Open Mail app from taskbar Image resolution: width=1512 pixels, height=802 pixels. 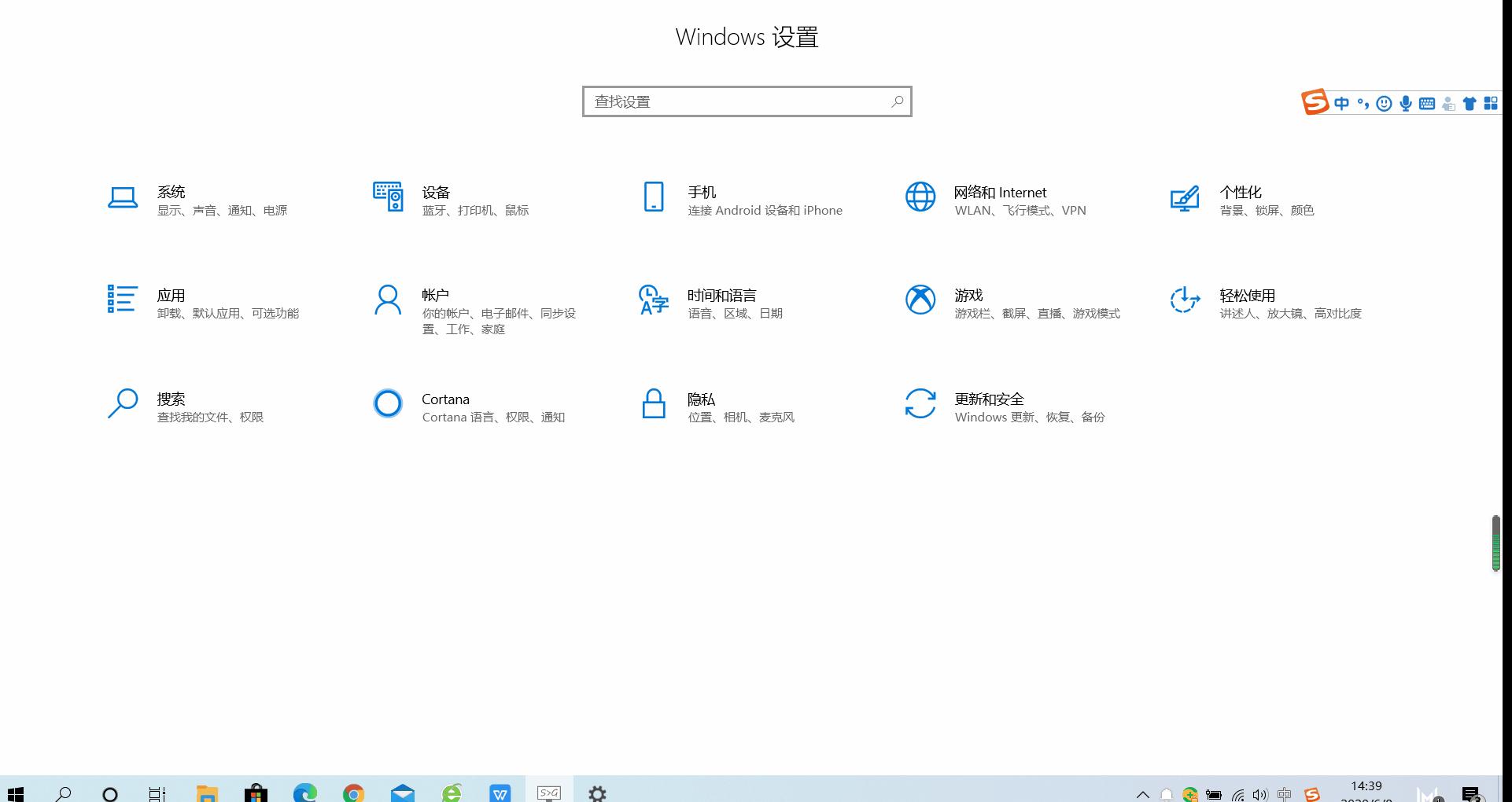pyautogui.click(x=403, y=793)
